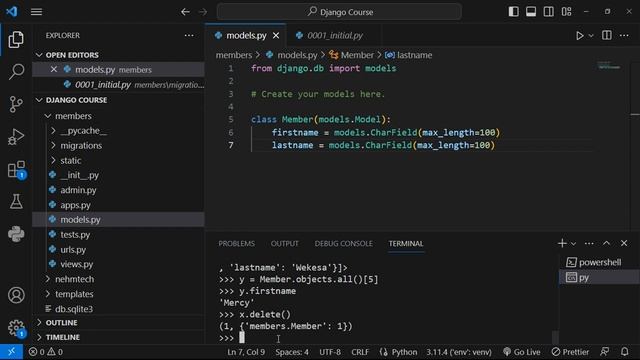The image size is (640, 360).
Task: Open the Testing flask icon
Action: pyautogui.click(x=16, y=201)
